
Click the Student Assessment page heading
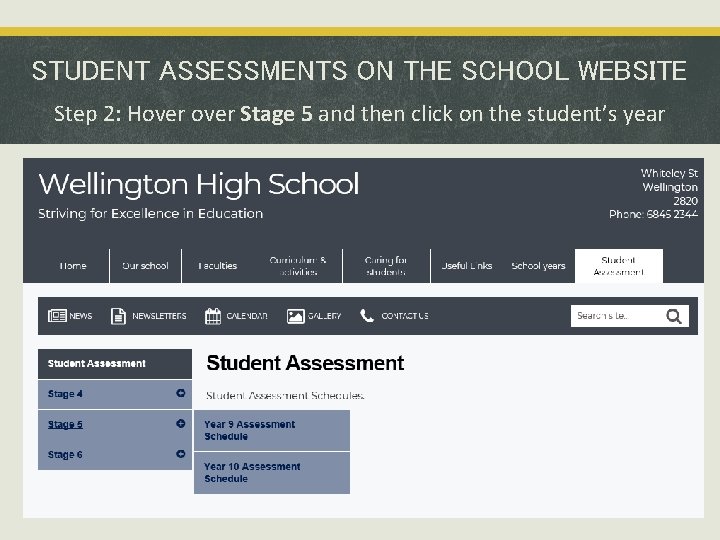[305, 363]
